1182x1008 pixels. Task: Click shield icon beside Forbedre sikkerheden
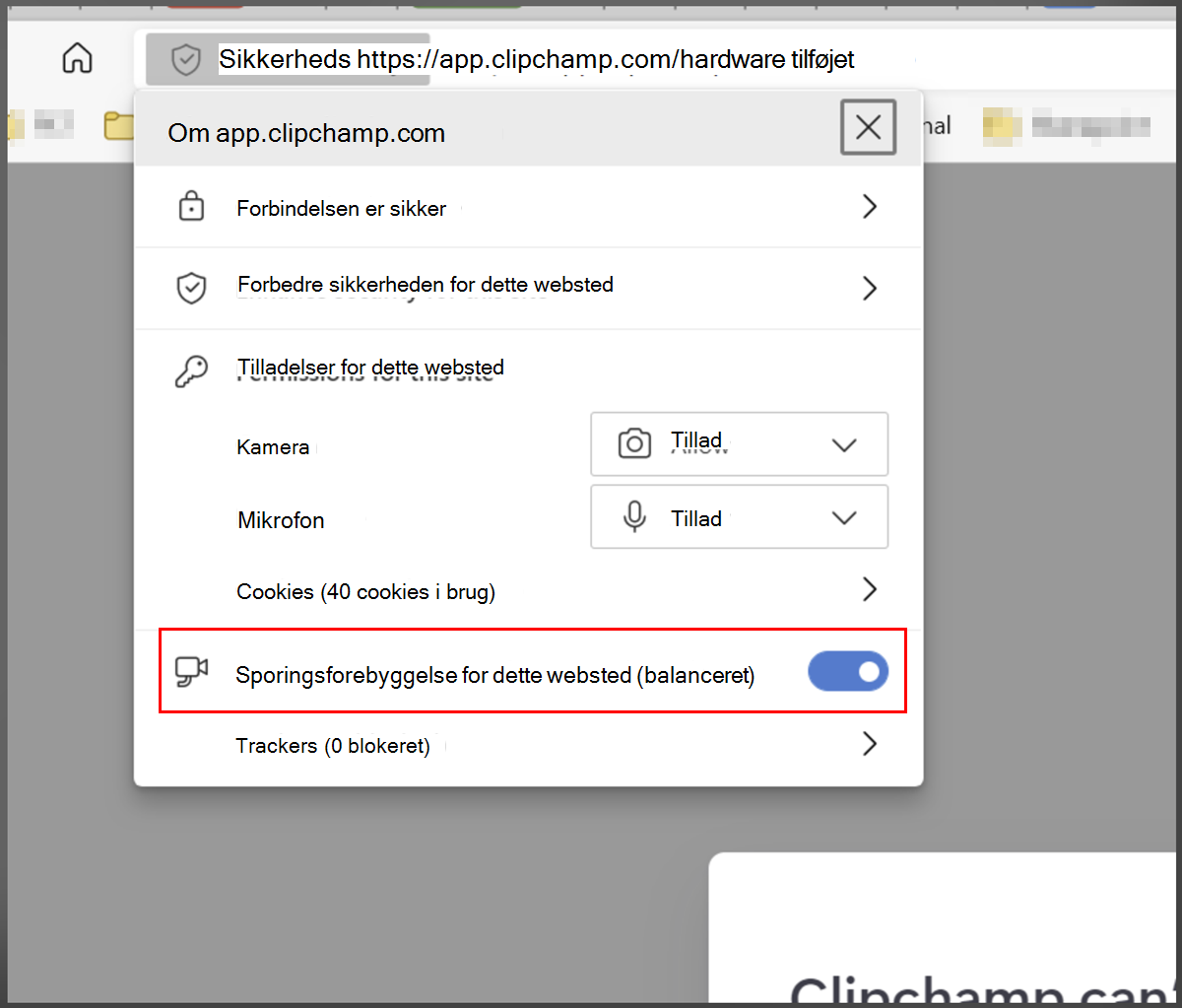click(x=190, y=288)
